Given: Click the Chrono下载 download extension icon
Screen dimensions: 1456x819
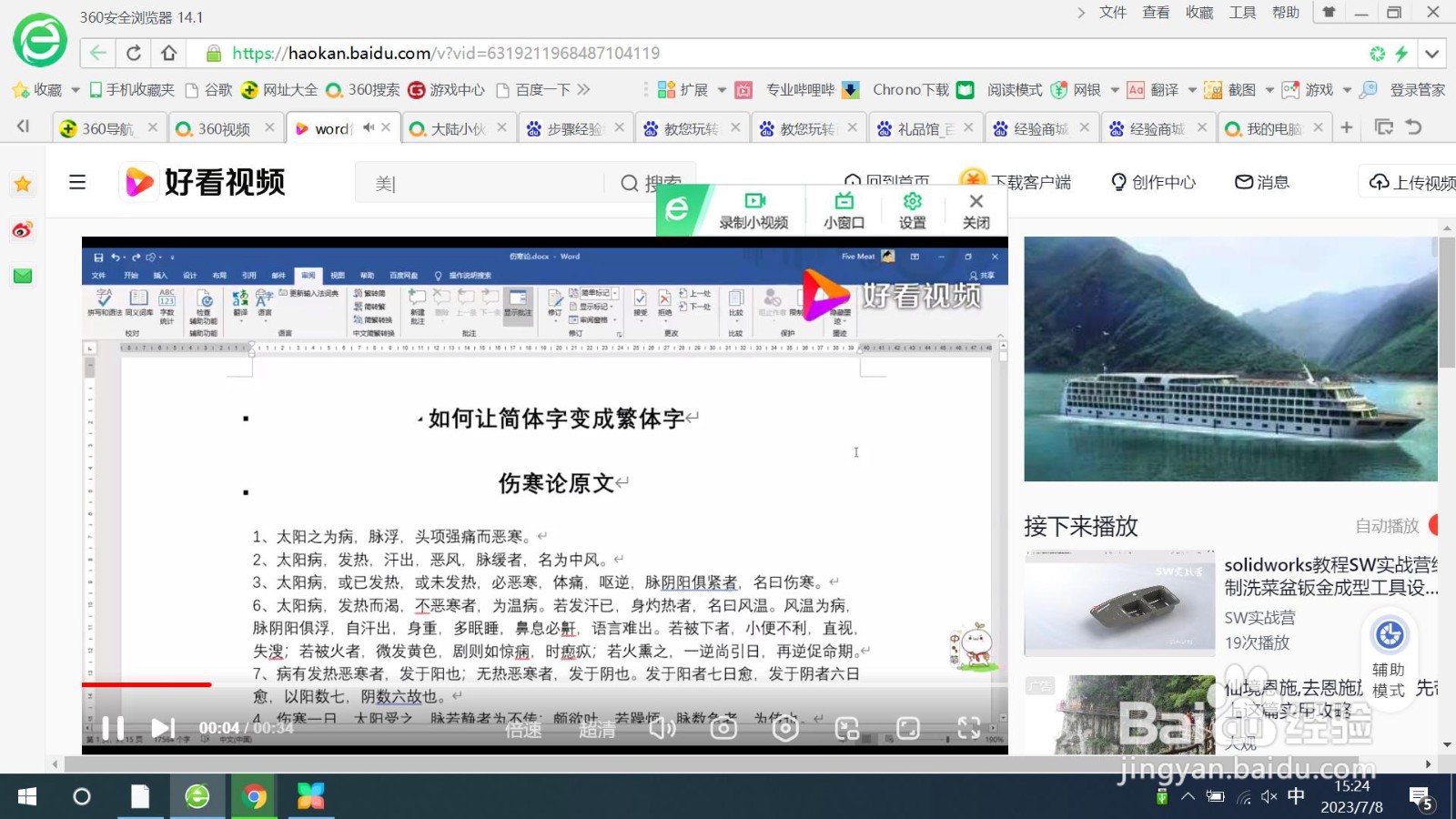Looking at the screenshot, I should (x=850, y=90).
